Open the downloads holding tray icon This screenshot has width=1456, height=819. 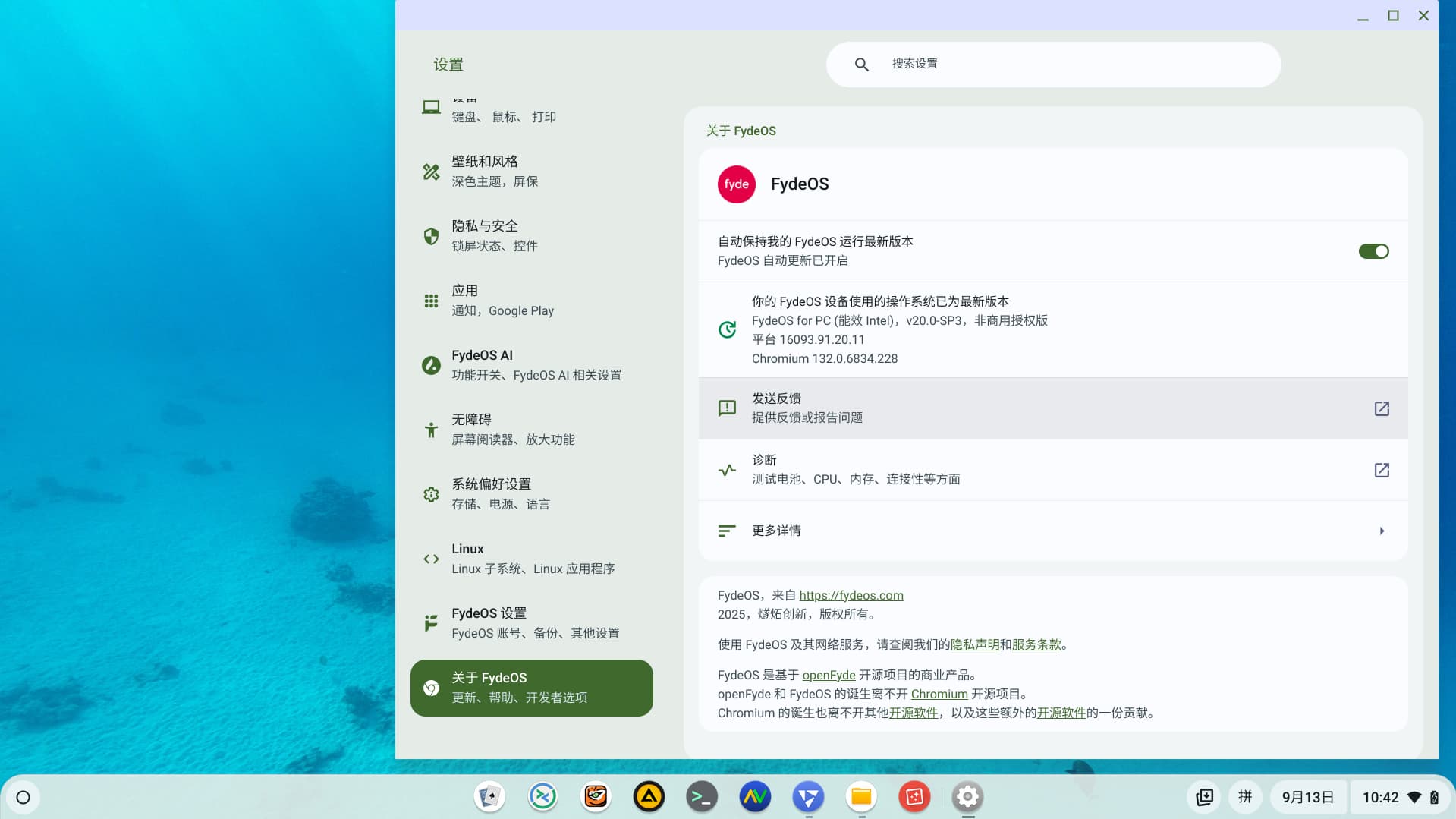pos(1204,797)
